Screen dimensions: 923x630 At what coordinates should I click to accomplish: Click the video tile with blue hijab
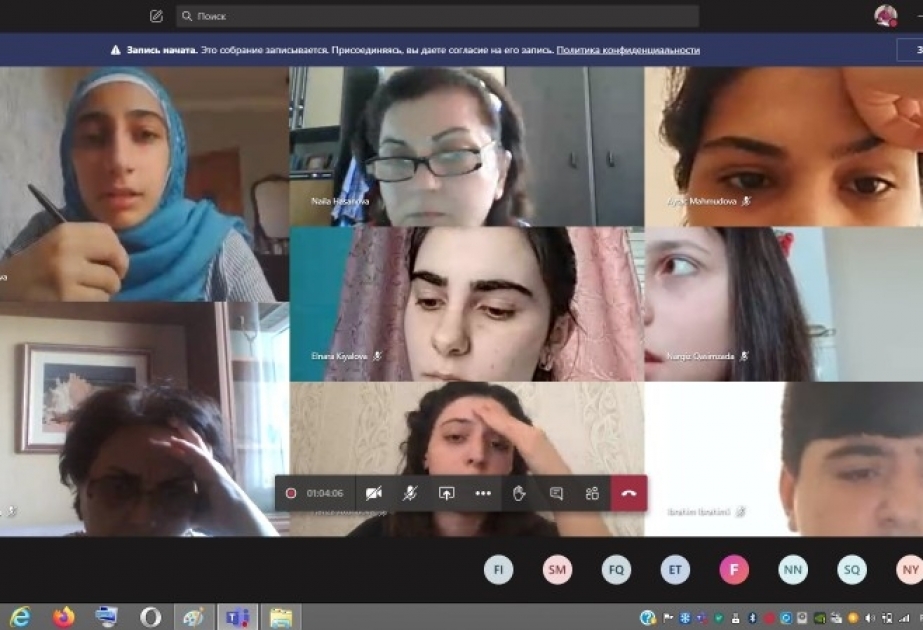click(x=144, y=184)
